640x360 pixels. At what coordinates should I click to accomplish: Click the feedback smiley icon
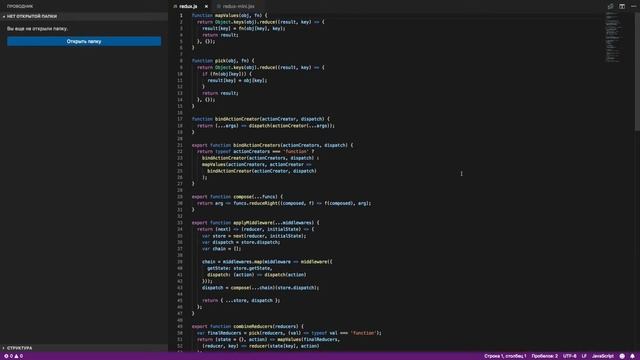tap(622, 356)
